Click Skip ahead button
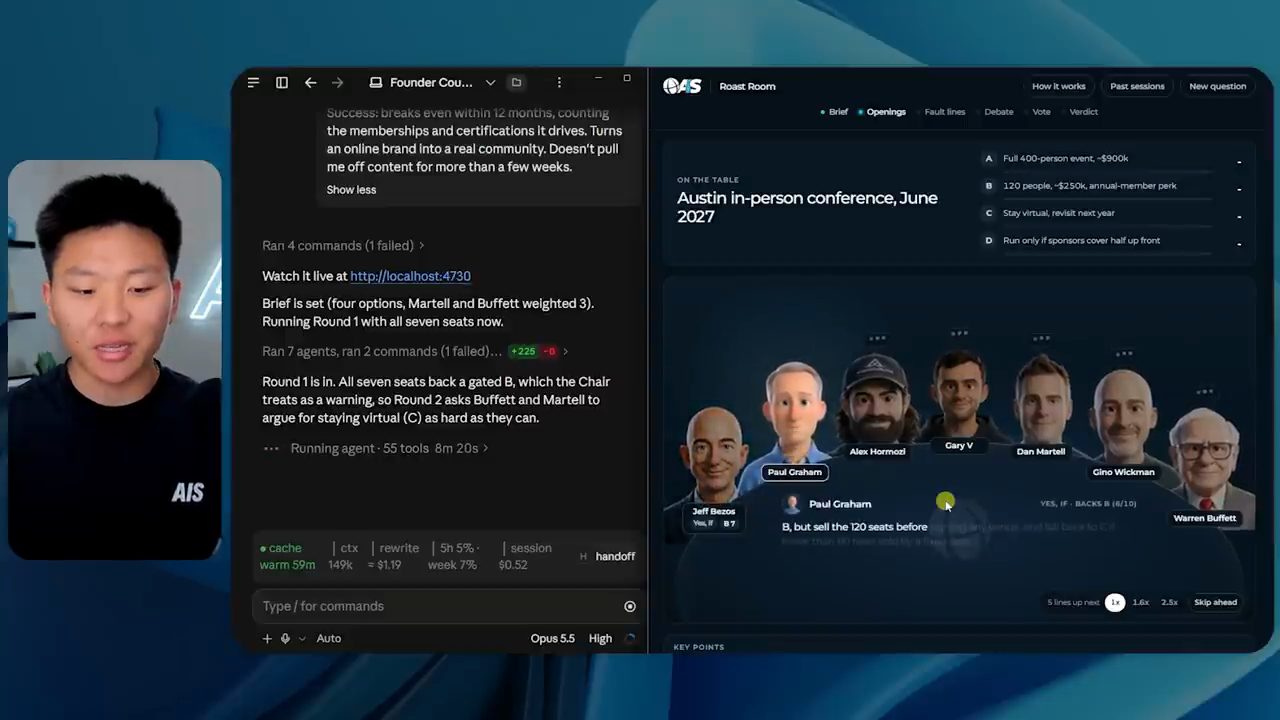1280x720 pixels. tap(1215, 602)
